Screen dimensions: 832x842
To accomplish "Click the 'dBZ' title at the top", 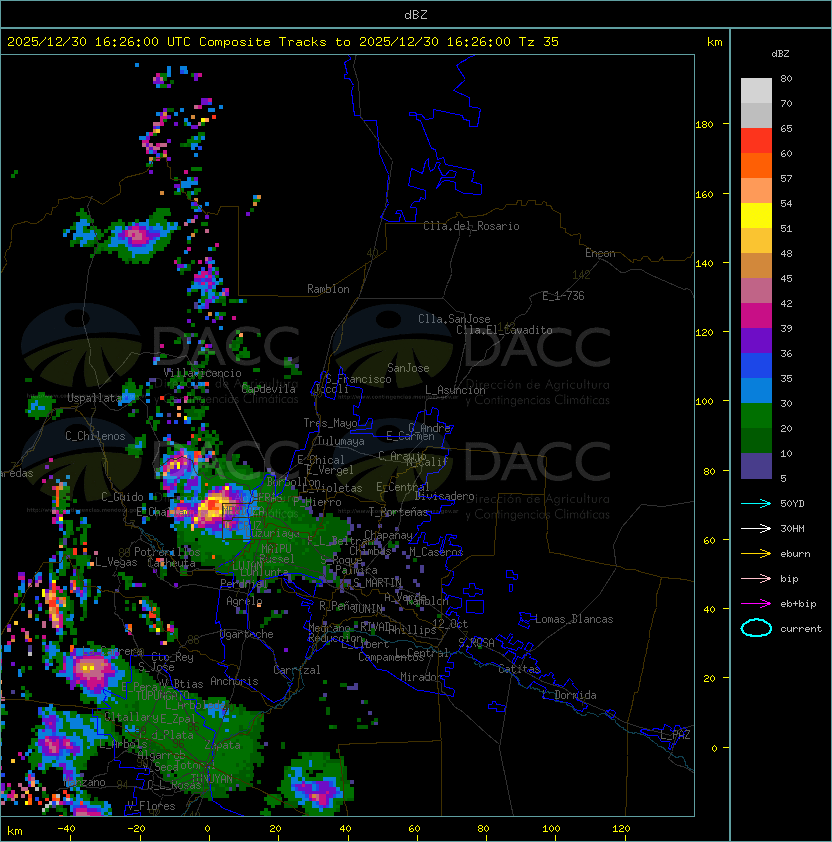I will [x=416, y=14].
